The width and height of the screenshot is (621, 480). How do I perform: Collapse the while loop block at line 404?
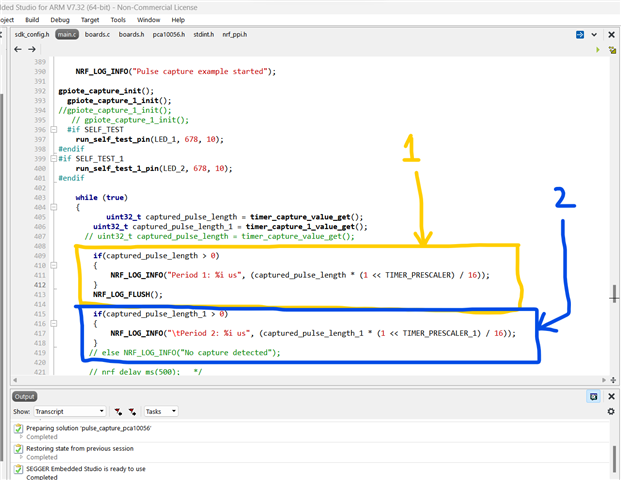(54, 207)
